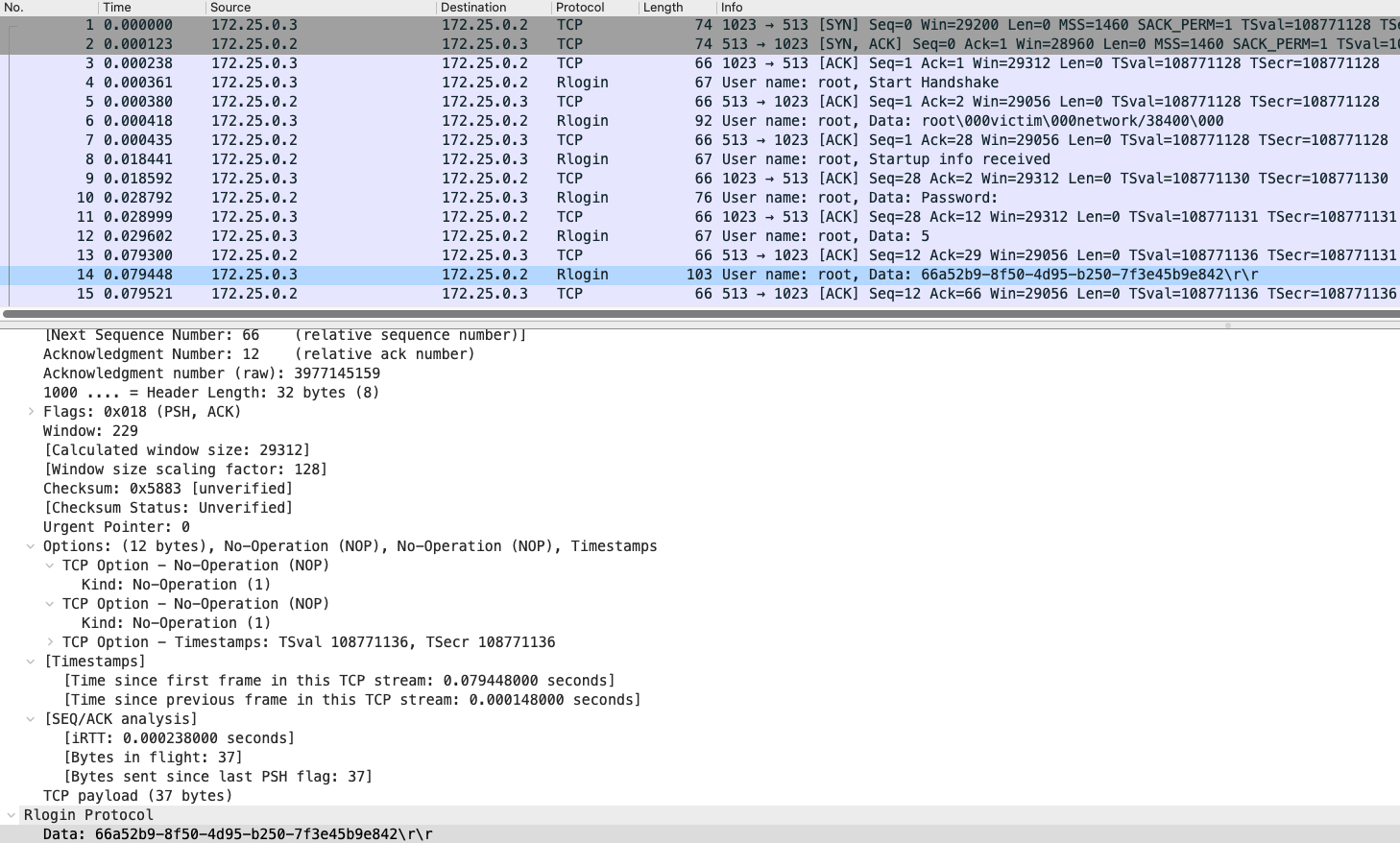This screenshot has width=1400, height=843.
Task: Select packet 15 at time 0.079521
Action: [700, 294]
